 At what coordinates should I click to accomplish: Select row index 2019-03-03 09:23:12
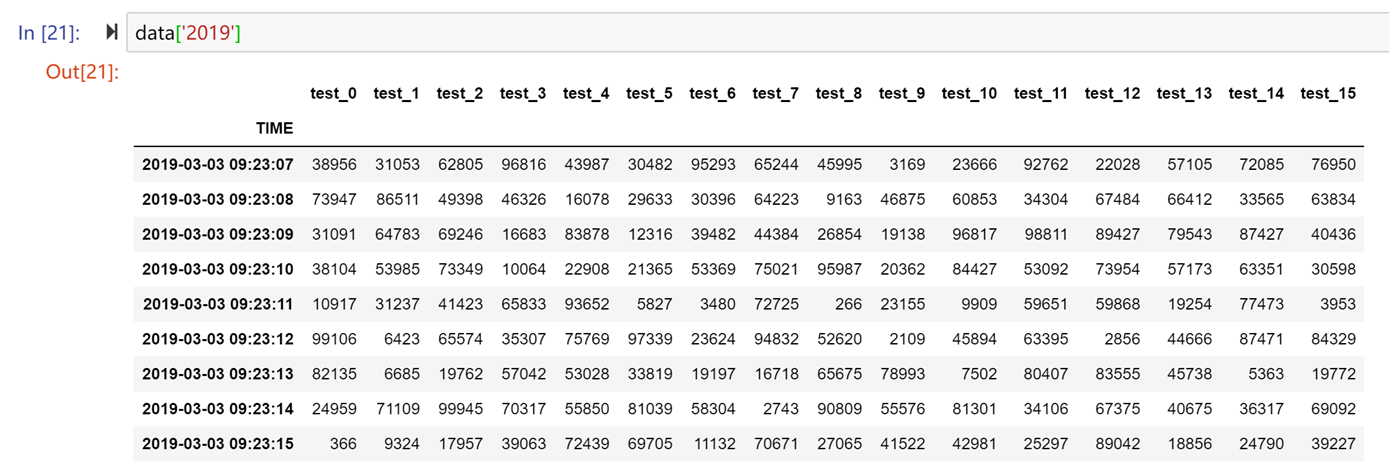point(218,339)
